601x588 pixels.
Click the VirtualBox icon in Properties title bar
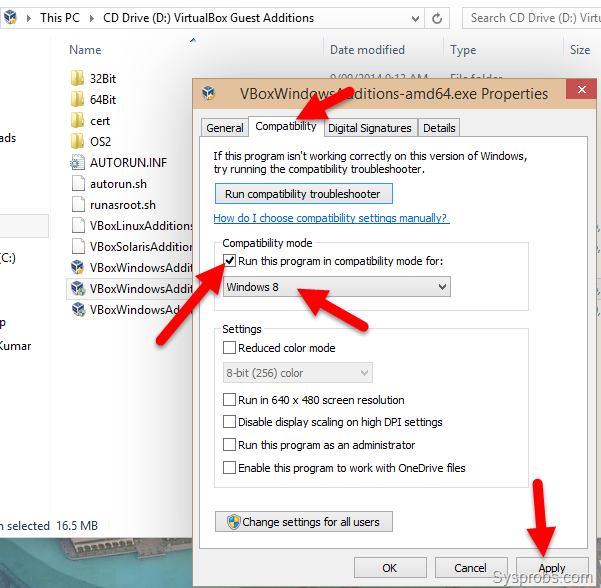[209, 93]
